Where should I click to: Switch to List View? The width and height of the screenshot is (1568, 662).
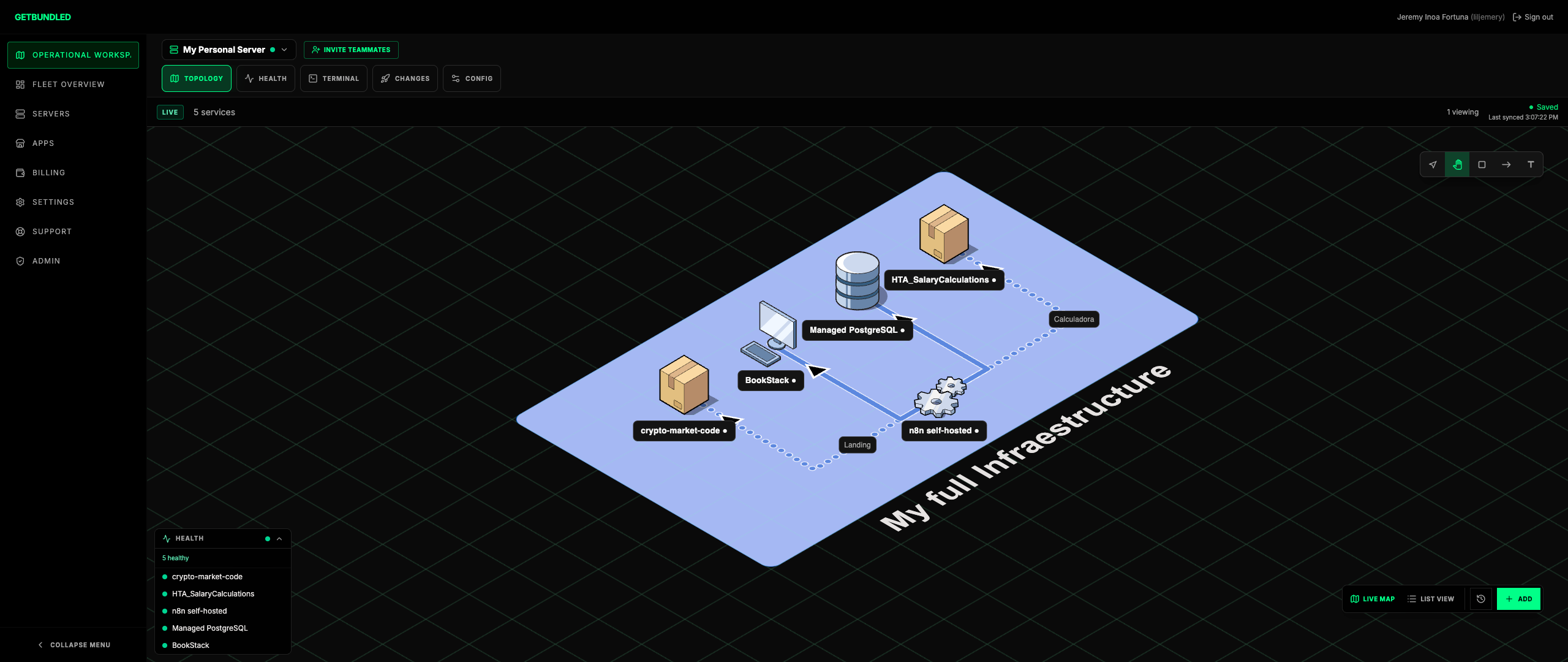(1431, 599)
